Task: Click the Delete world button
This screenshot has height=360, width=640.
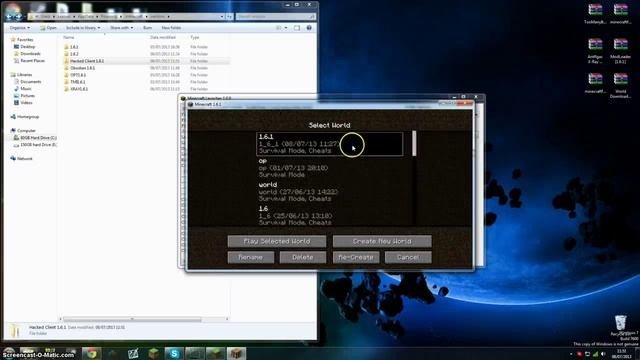Action: (x=303, y=257)
